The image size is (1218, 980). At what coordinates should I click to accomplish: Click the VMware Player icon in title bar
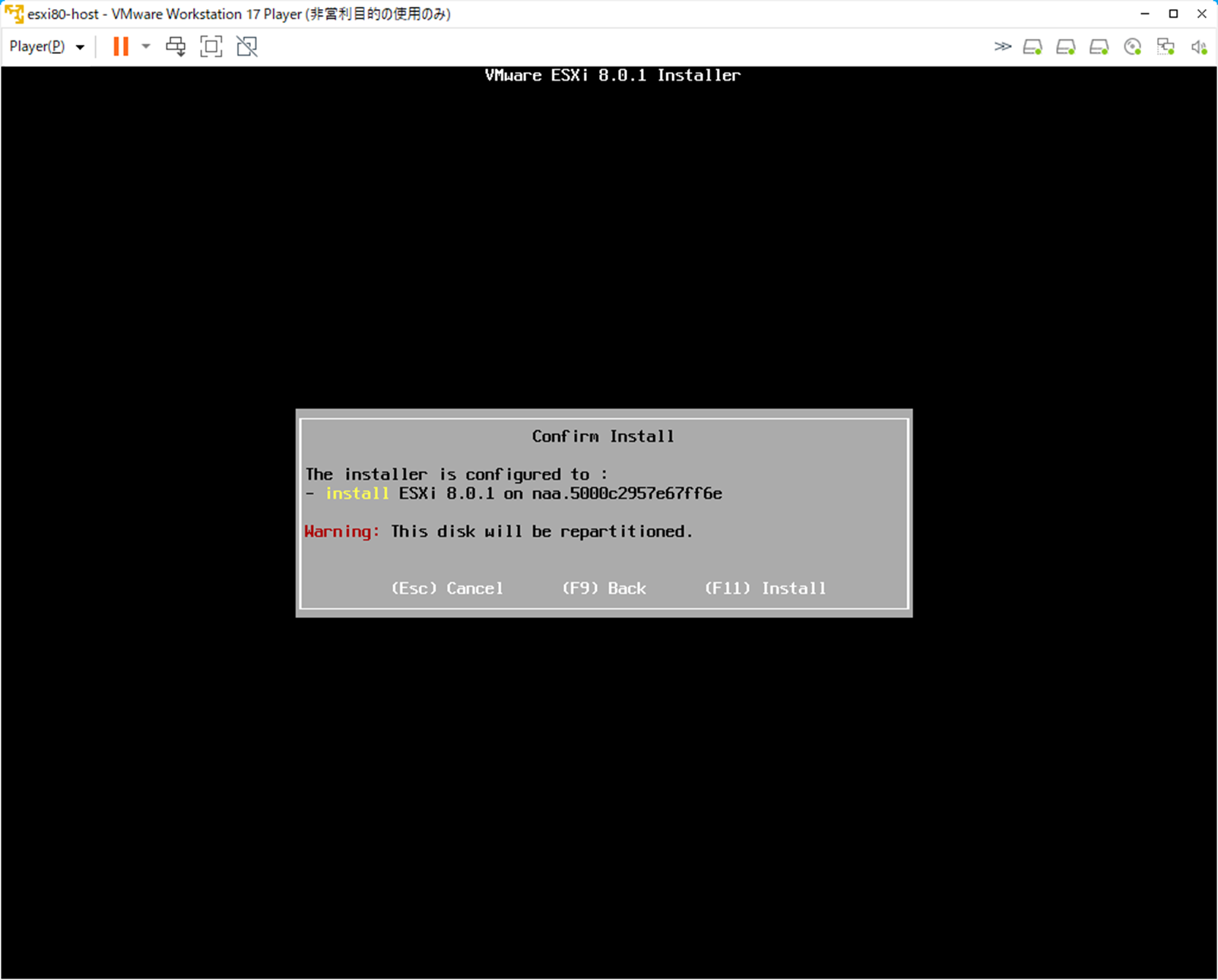[14, 14]
